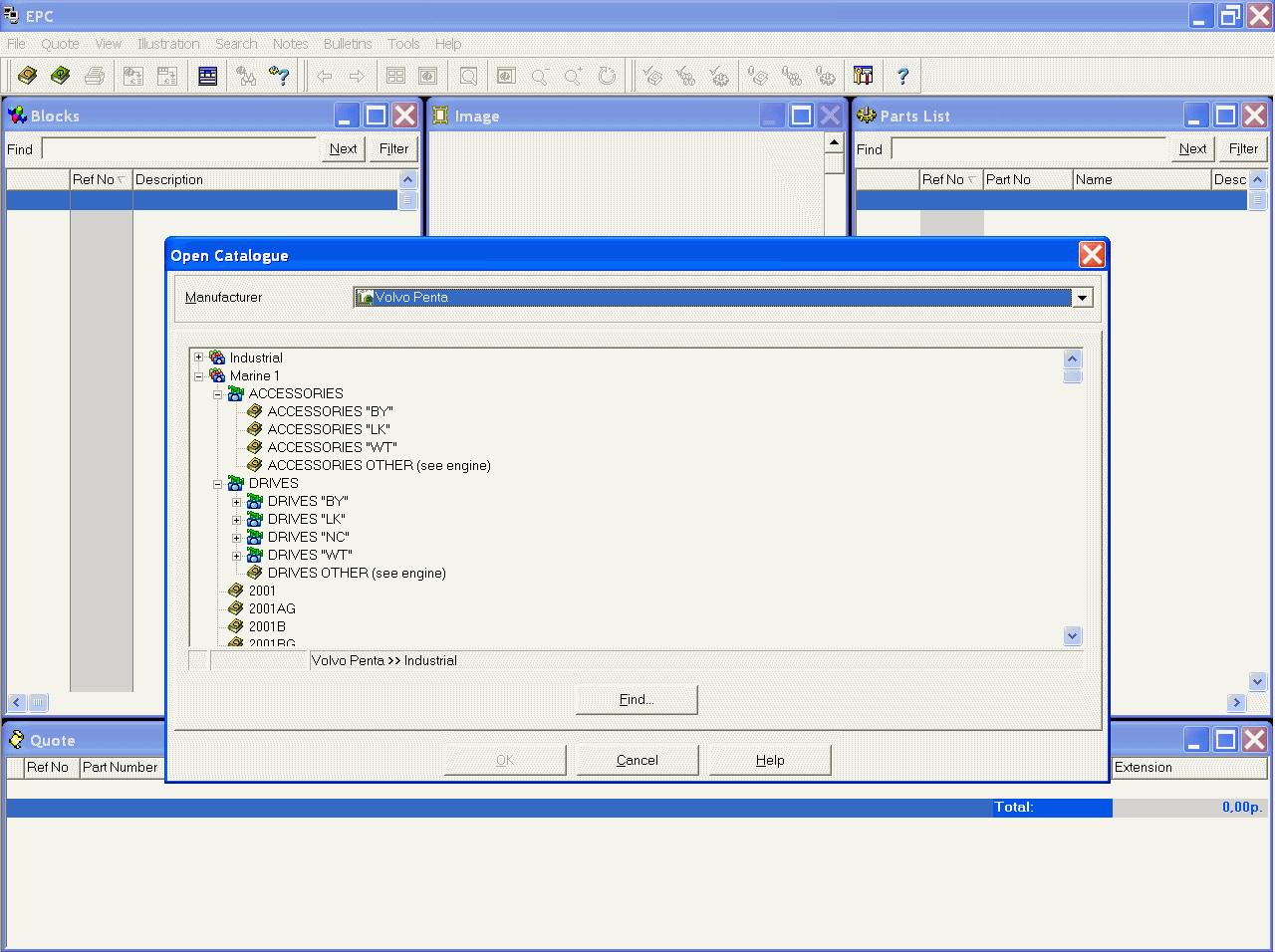This screenshot has height=952, width=1275.
Task: Click the Blocks Find input field
Action: click(179, 149)
